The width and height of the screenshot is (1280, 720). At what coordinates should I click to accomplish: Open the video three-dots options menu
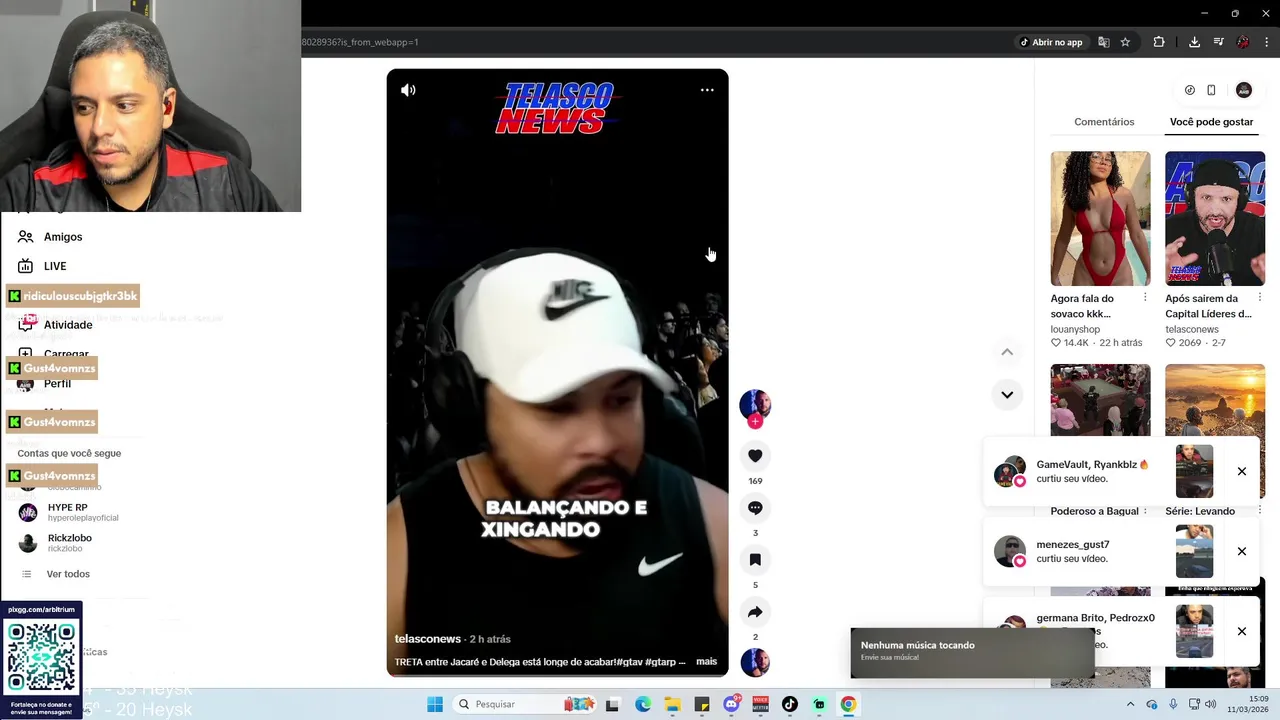(707, 90)
